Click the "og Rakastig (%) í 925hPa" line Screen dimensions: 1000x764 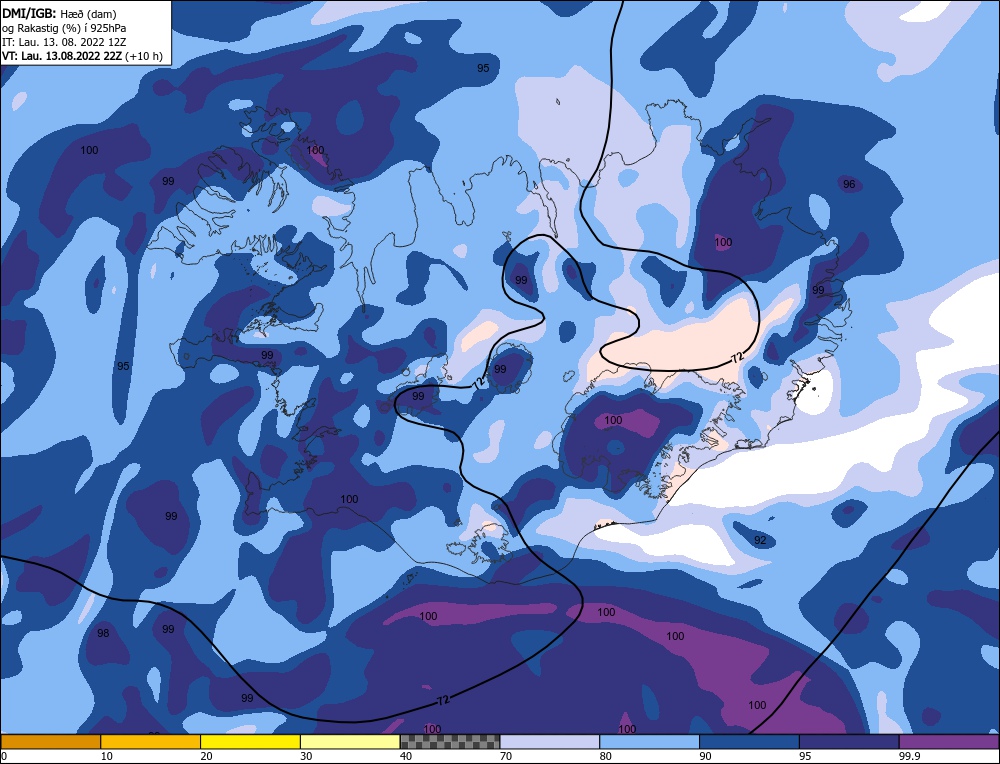click(64, 28)
